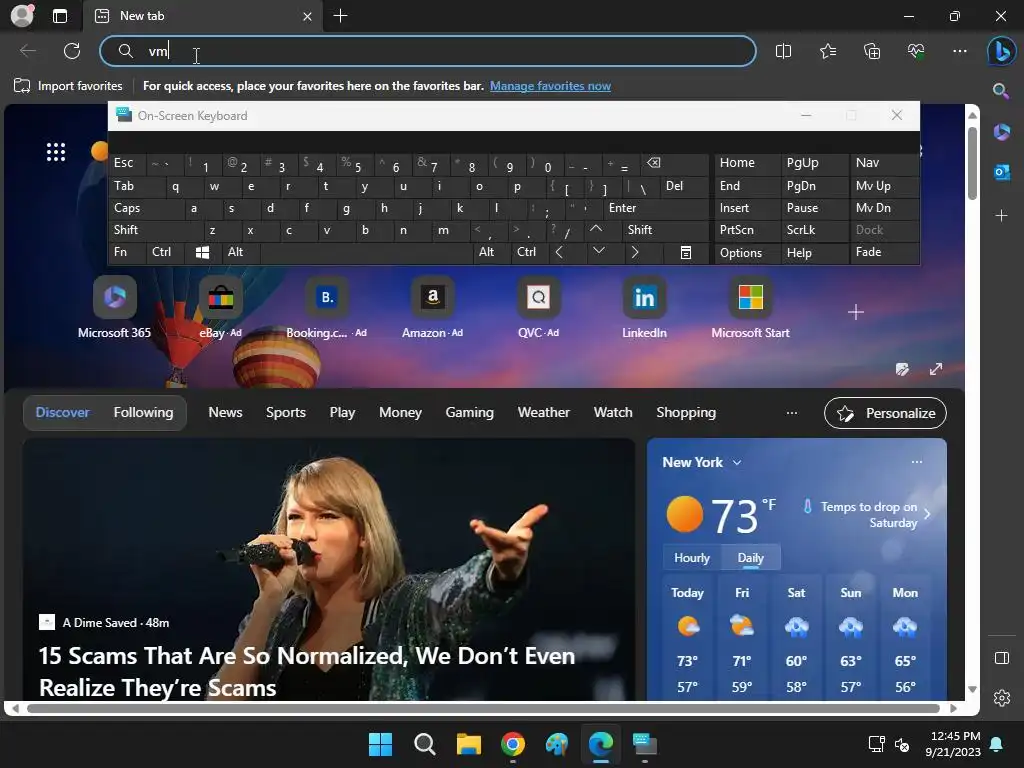Screen dimensions: 1024x768
Task: Show more feed categories ellipsis
Action: click(792, 413)
